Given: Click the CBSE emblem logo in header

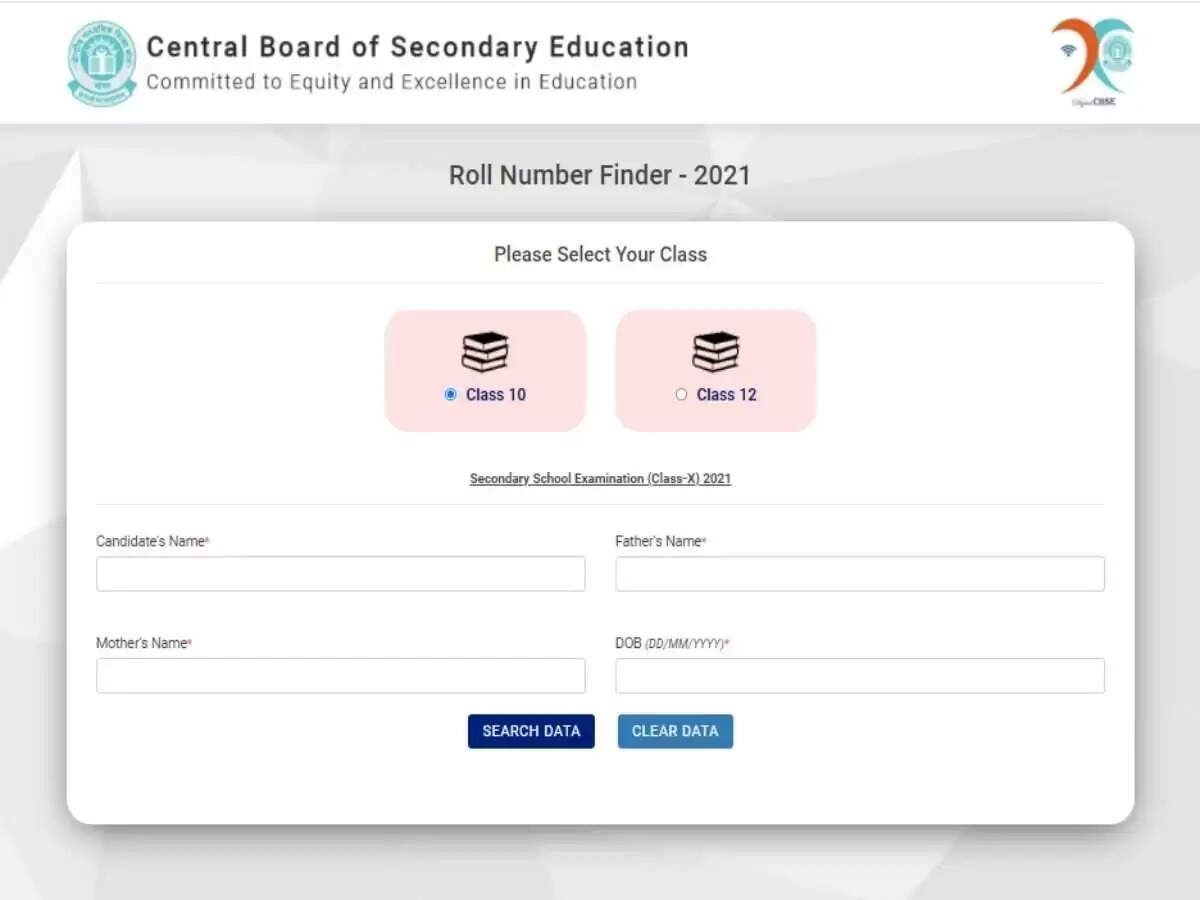Looking at the screenshot, I should coord(102,63).
